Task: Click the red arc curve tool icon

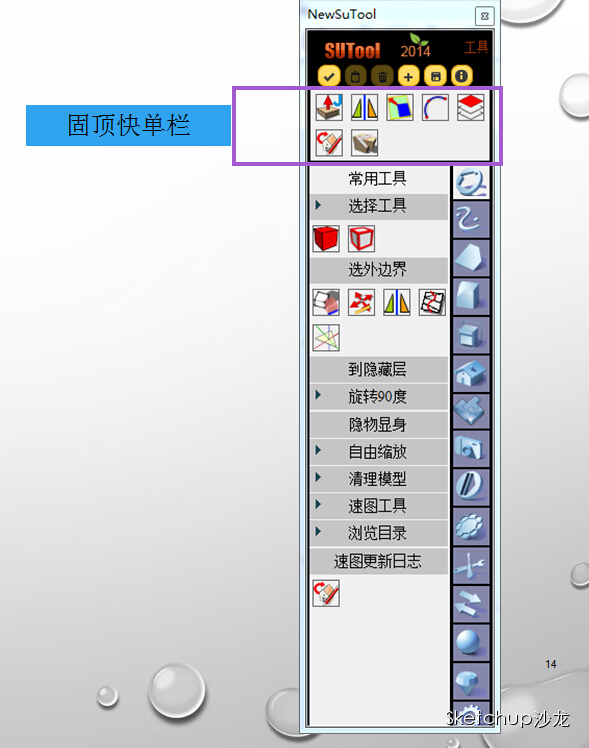Action: [435, 107]
